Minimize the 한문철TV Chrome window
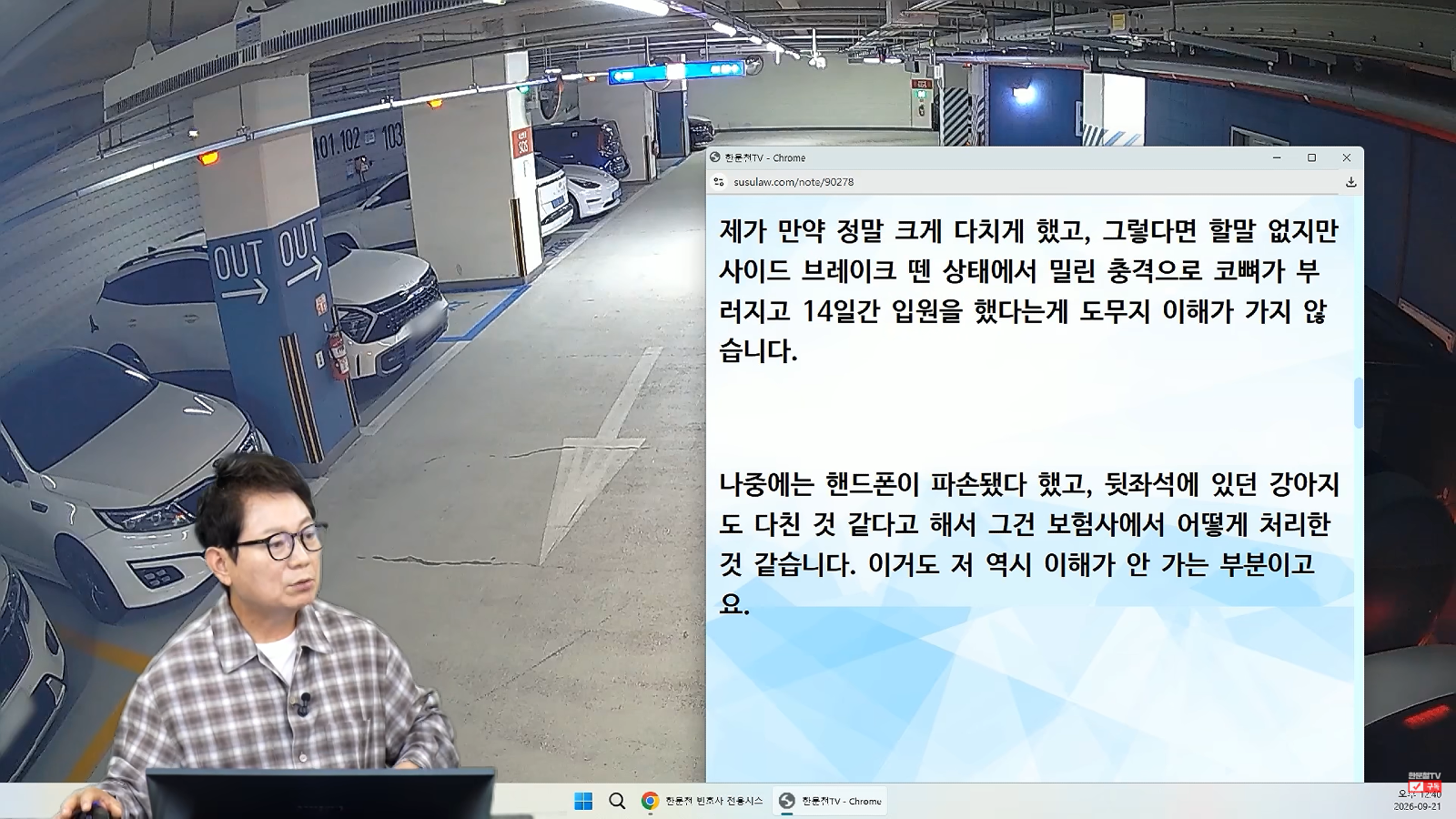The width and height of the screenshot is (1456, 819). pyautogui.click(x=1277, y=157)
